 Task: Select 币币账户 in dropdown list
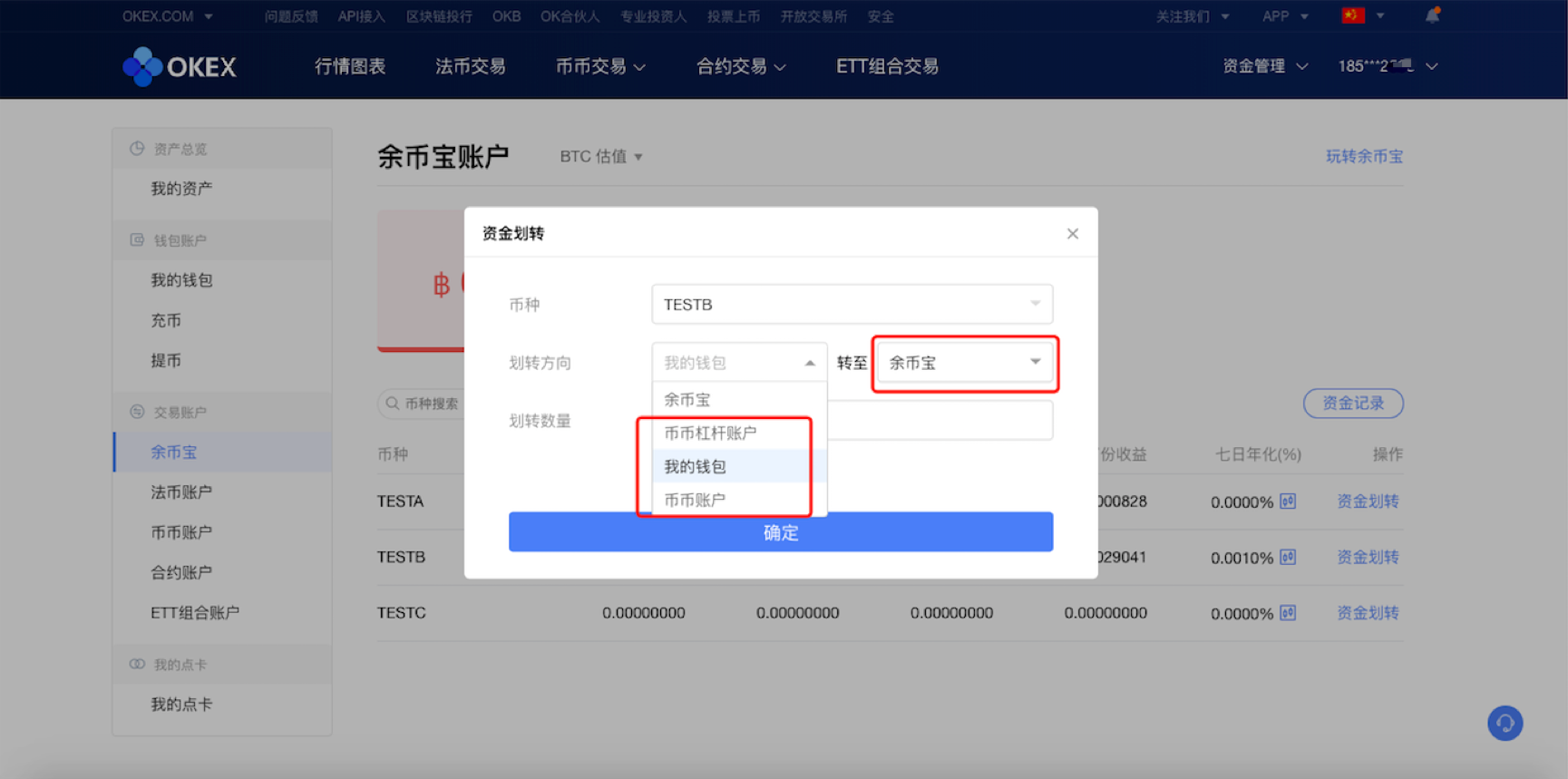pyautogui.click(x=739, y=500)
